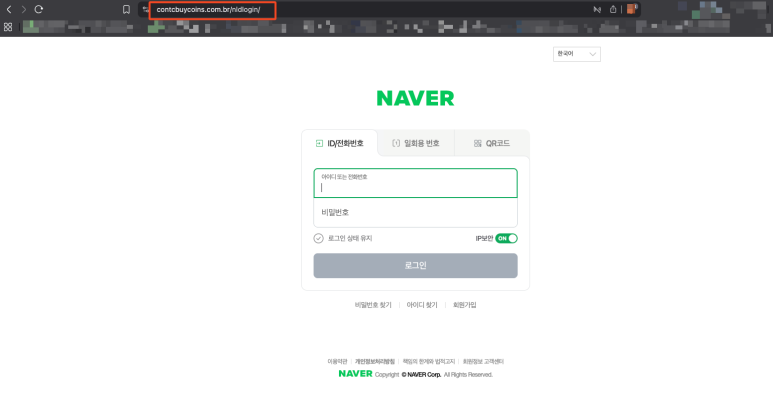773x420 pixels.
Task: Toggle the 로그인 상태 유지 checkbox
Action: pos(319,238)
